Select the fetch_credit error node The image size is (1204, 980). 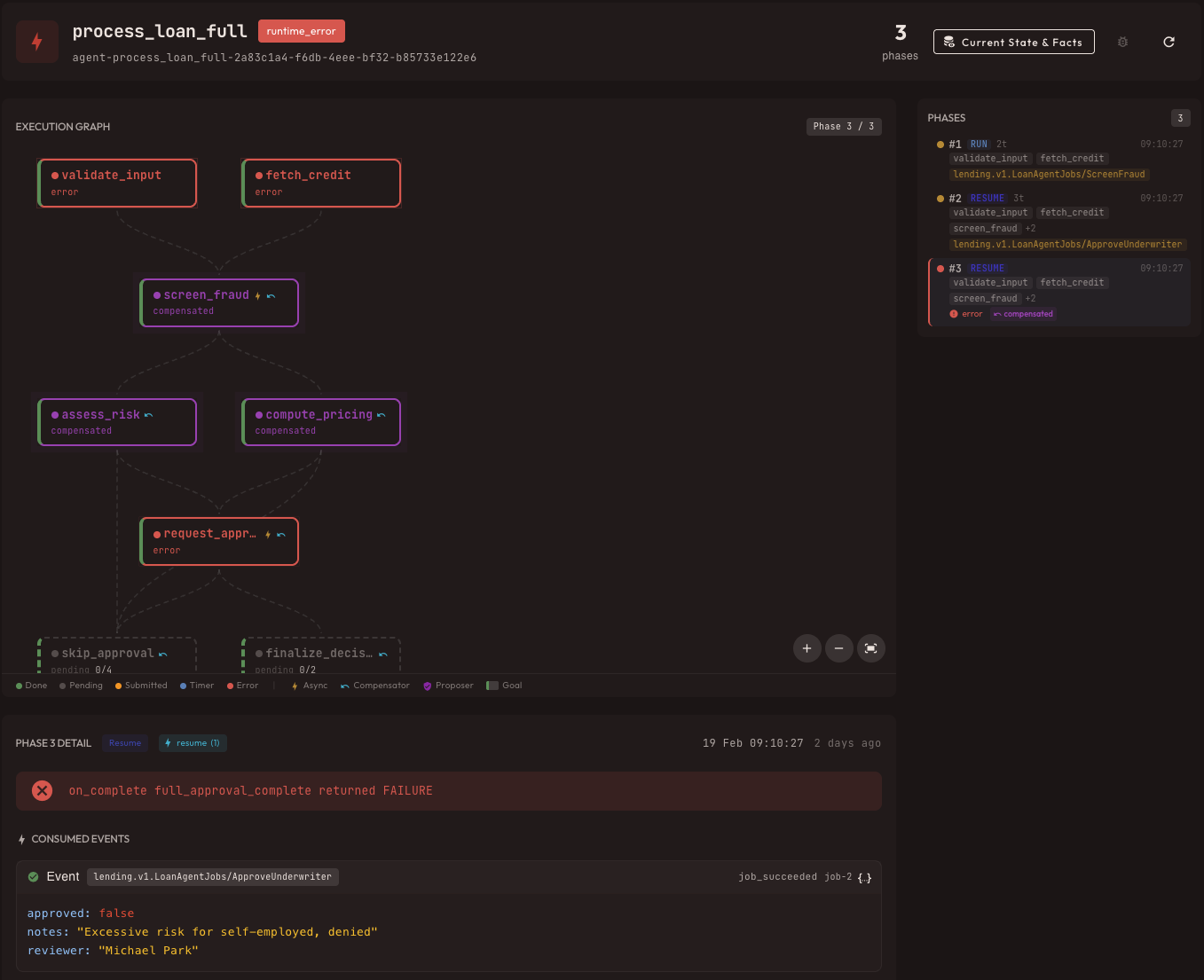tap(321, 183)
